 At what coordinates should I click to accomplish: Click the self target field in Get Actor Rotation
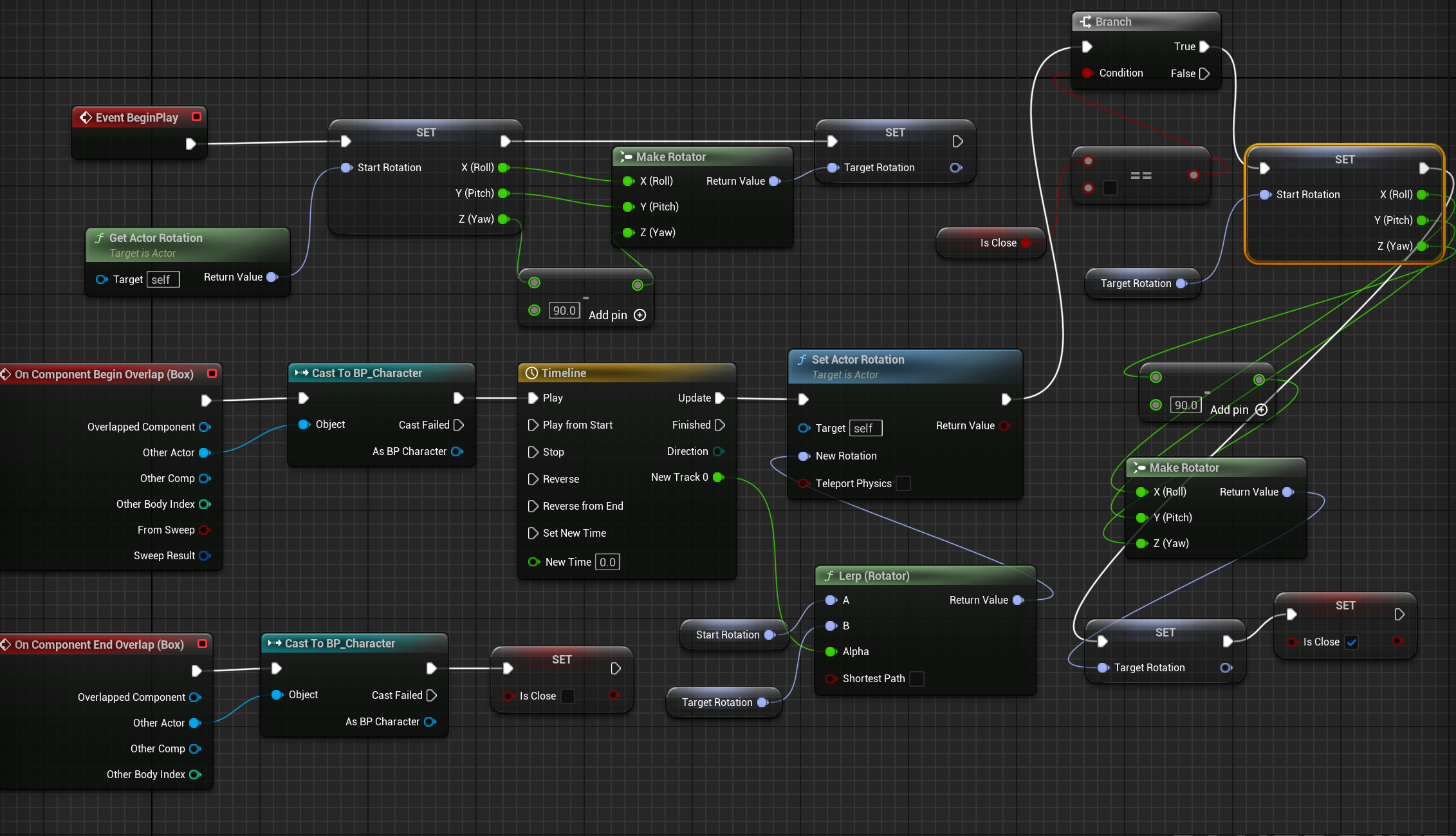point(162,280)
